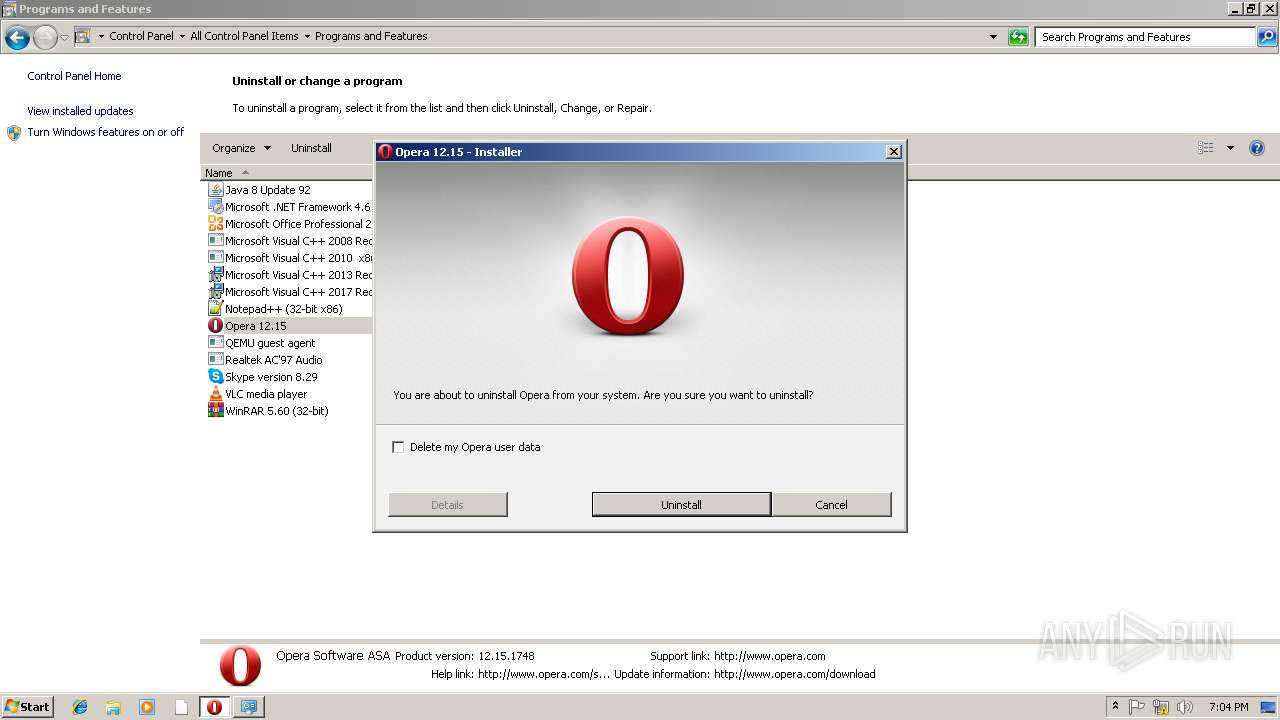Click the Back navigation arrow
This screenshot has width=1280, height=720.
17,38
